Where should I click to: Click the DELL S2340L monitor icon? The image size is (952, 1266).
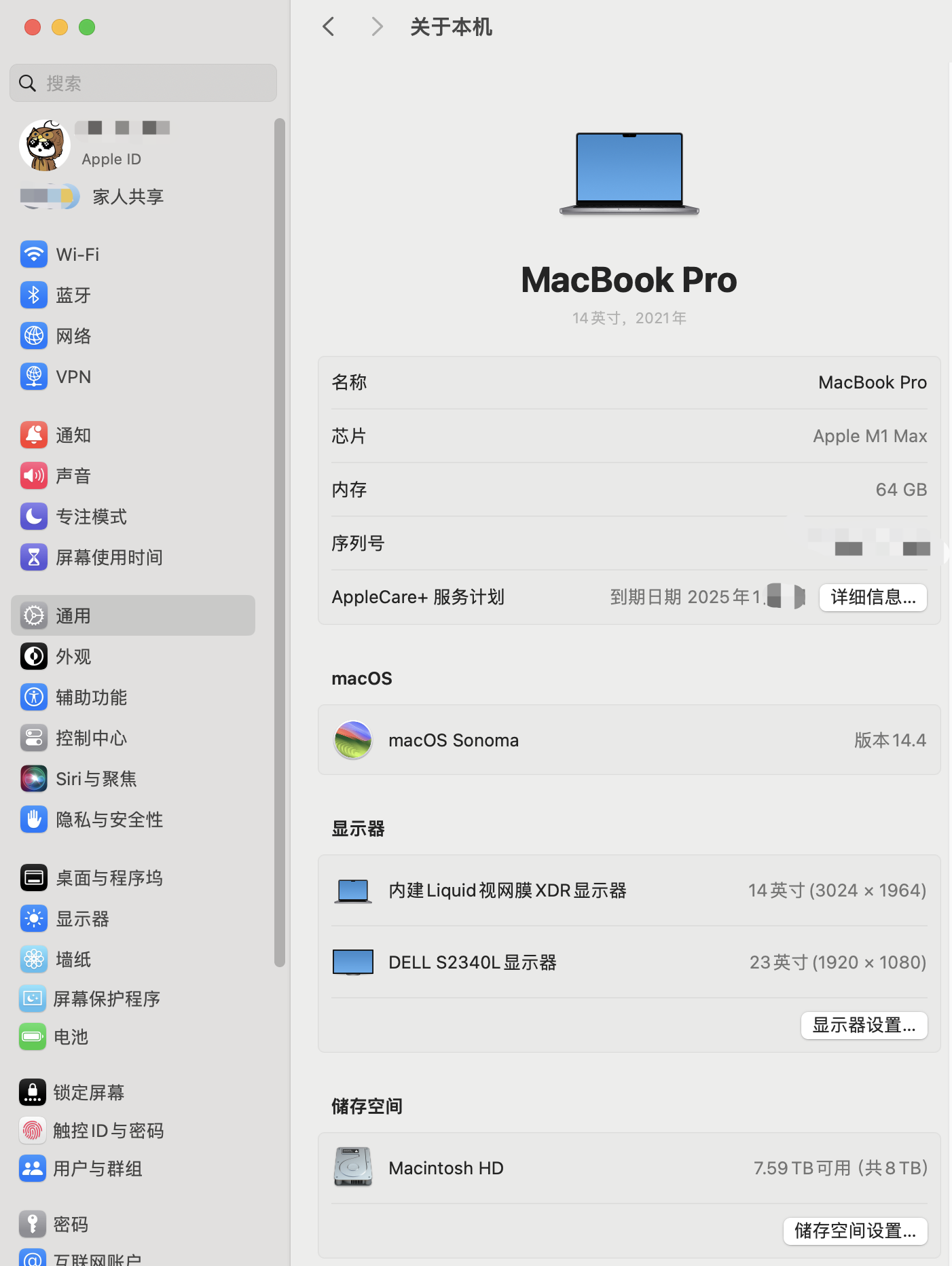(x=353, y=962)
